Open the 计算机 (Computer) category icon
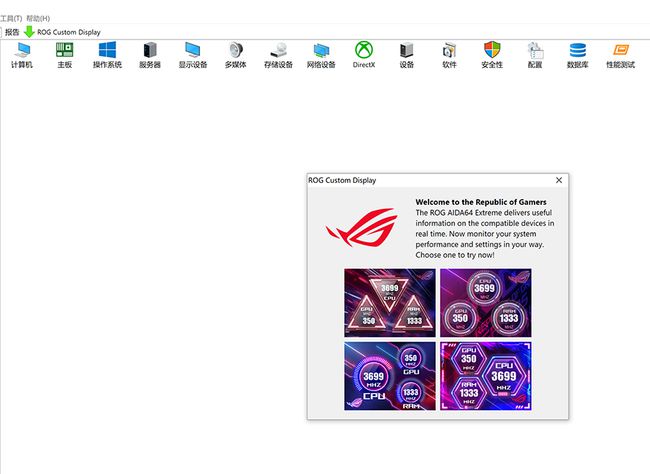Viewport: 650px width, 474px height. point(22,55)
